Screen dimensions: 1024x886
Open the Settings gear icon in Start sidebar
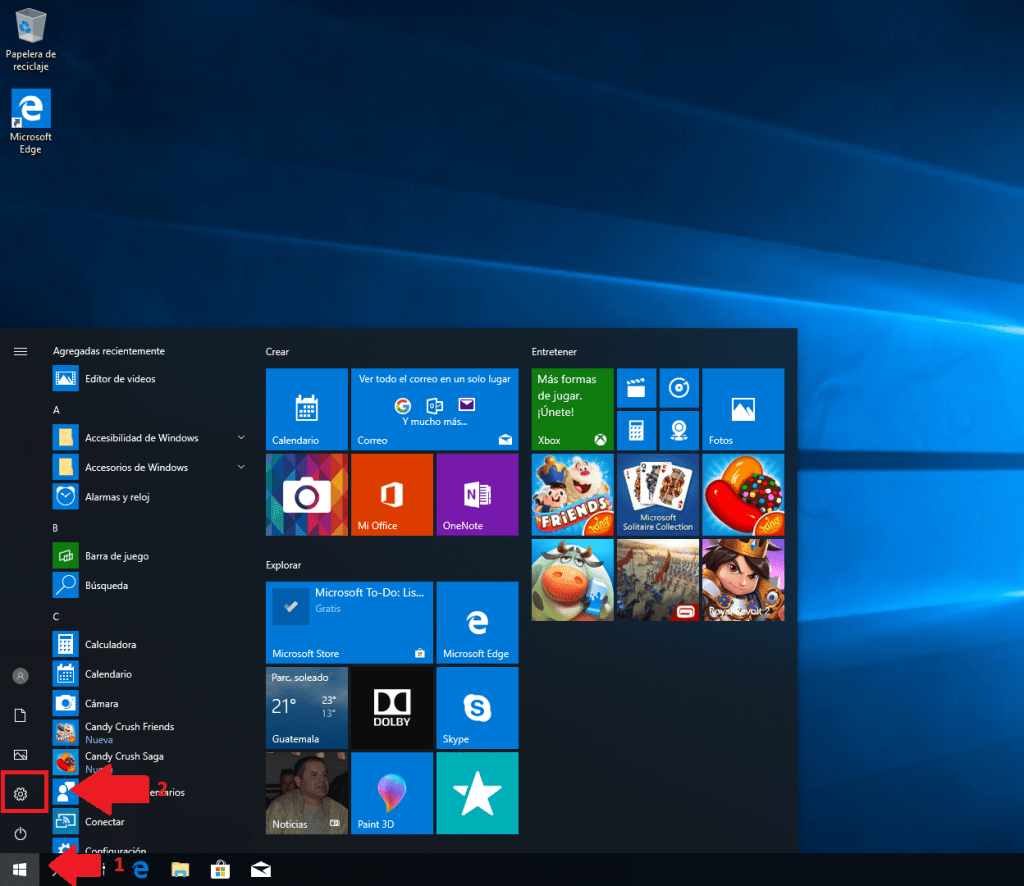point(20,794)
